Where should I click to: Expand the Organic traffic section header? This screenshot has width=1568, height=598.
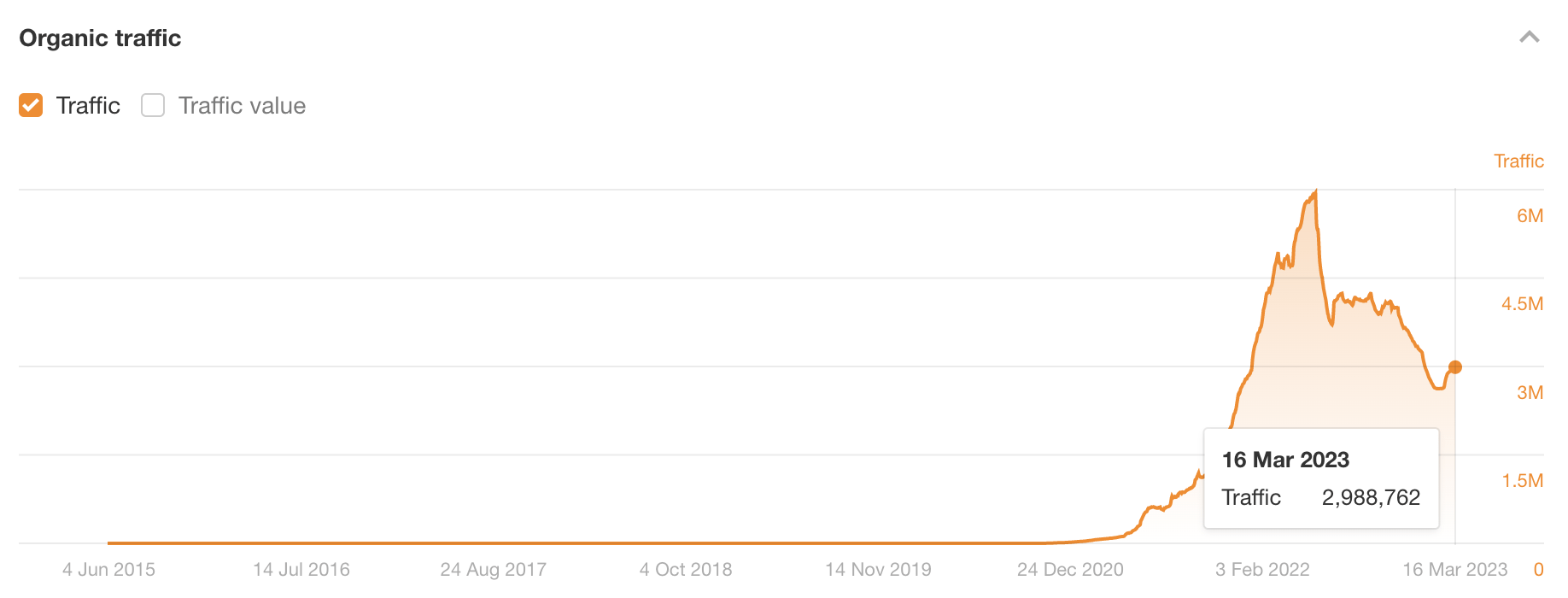pos(1528,38)
